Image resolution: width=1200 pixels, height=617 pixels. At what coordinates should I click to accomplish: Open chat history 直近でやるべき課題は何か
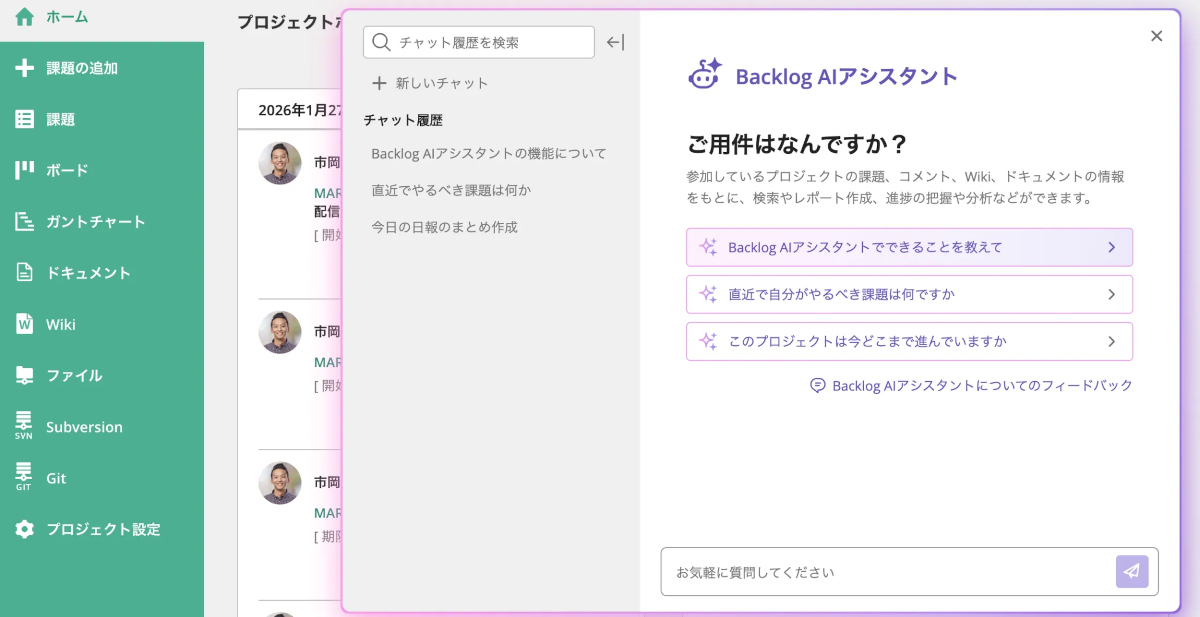(x=451, y=190)
